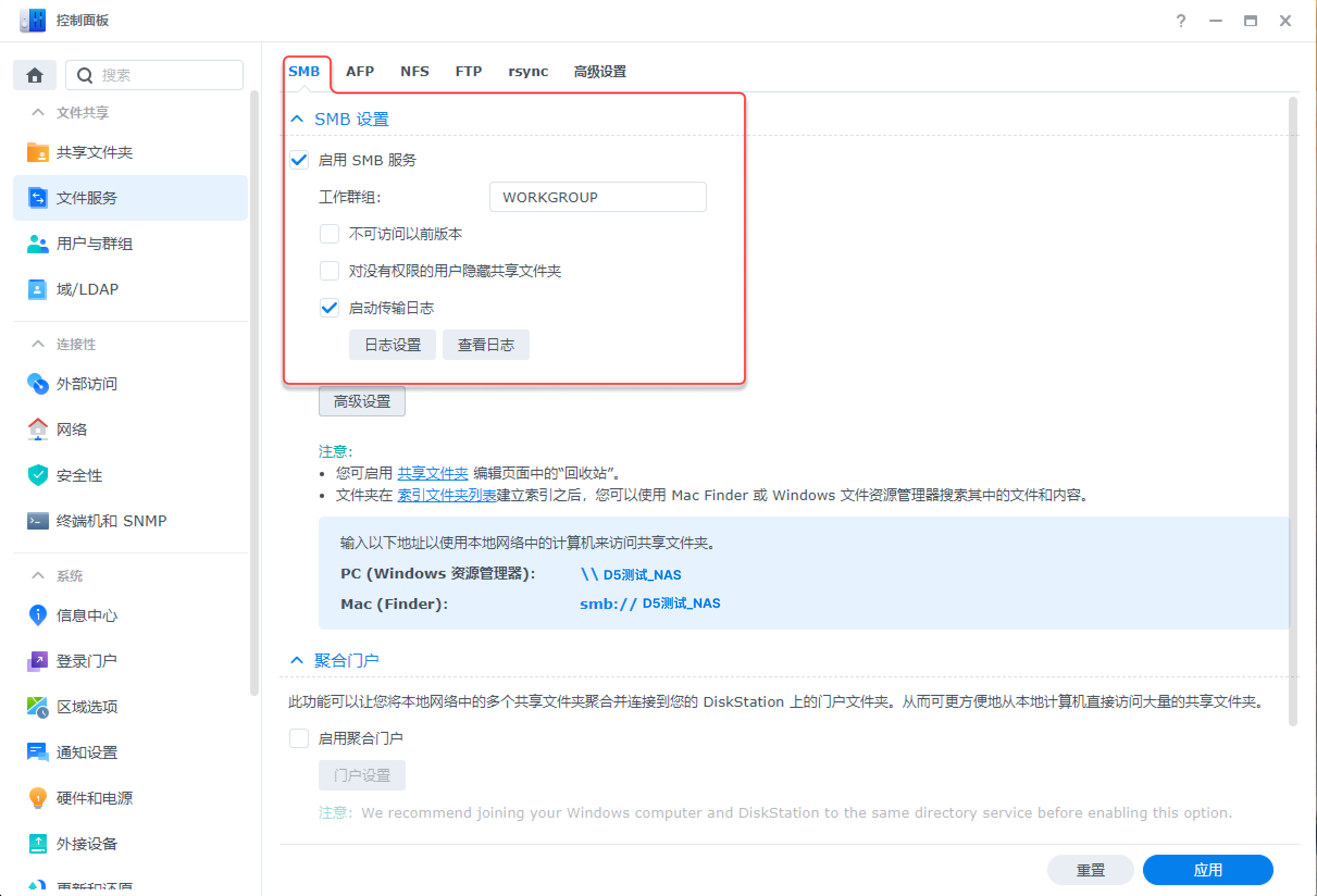
Task: Open Shared Folder (共享文件夹) icon
Action: click(x=38, y=152)
